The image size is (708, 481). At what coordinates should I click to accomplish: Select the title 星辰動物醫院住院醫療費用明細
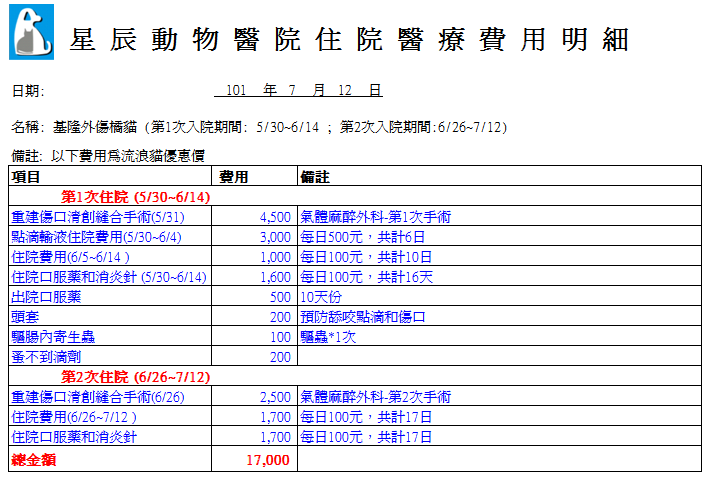[x=350, y=40]
